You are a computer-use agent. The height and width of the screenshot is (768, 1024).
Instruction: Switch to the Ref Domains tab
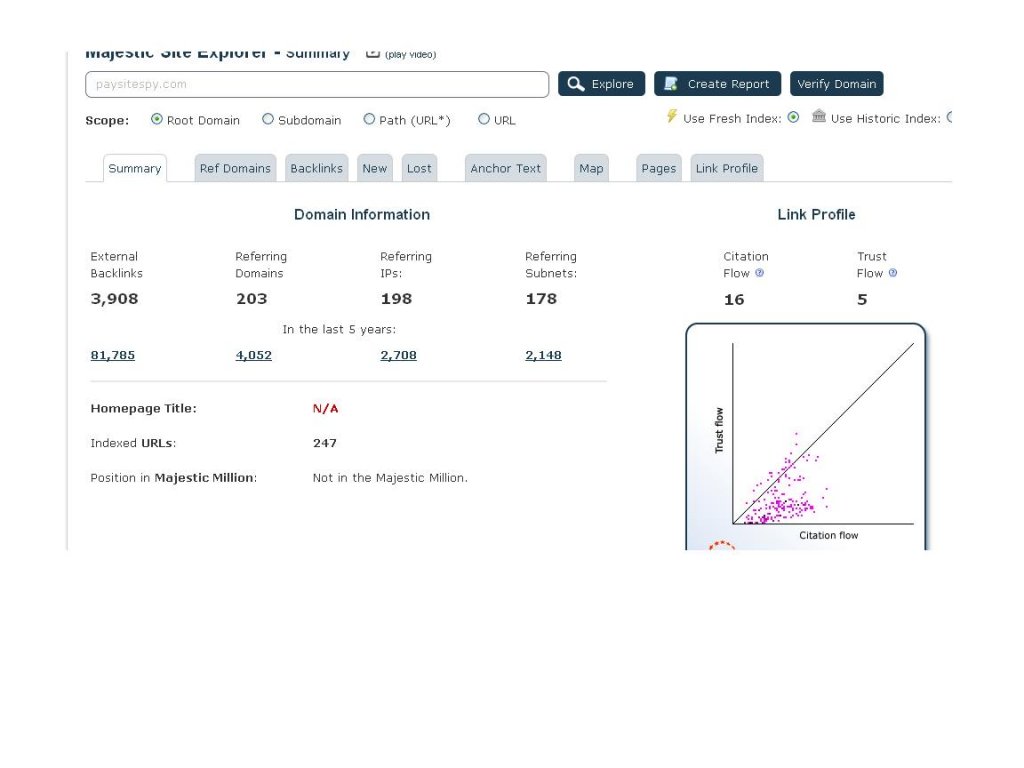(235, 168)
